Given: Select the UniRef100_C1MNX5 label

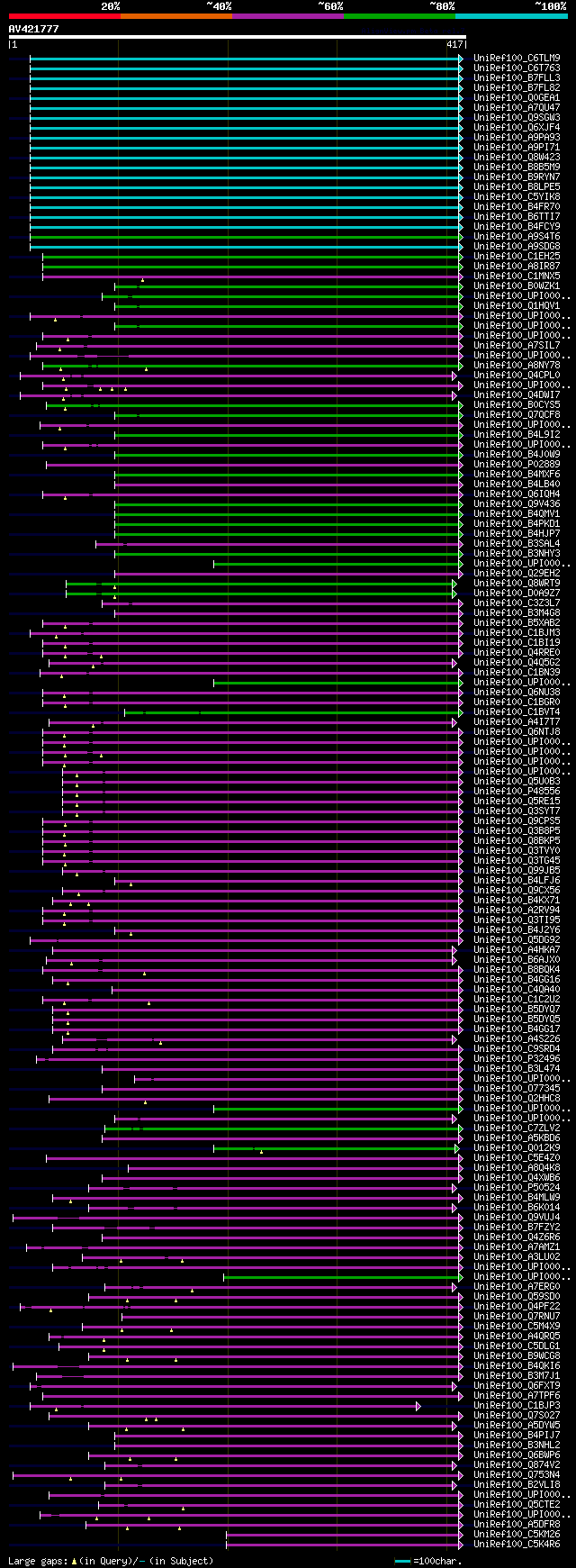Looking at the screenshot, I should coord(517,276).
